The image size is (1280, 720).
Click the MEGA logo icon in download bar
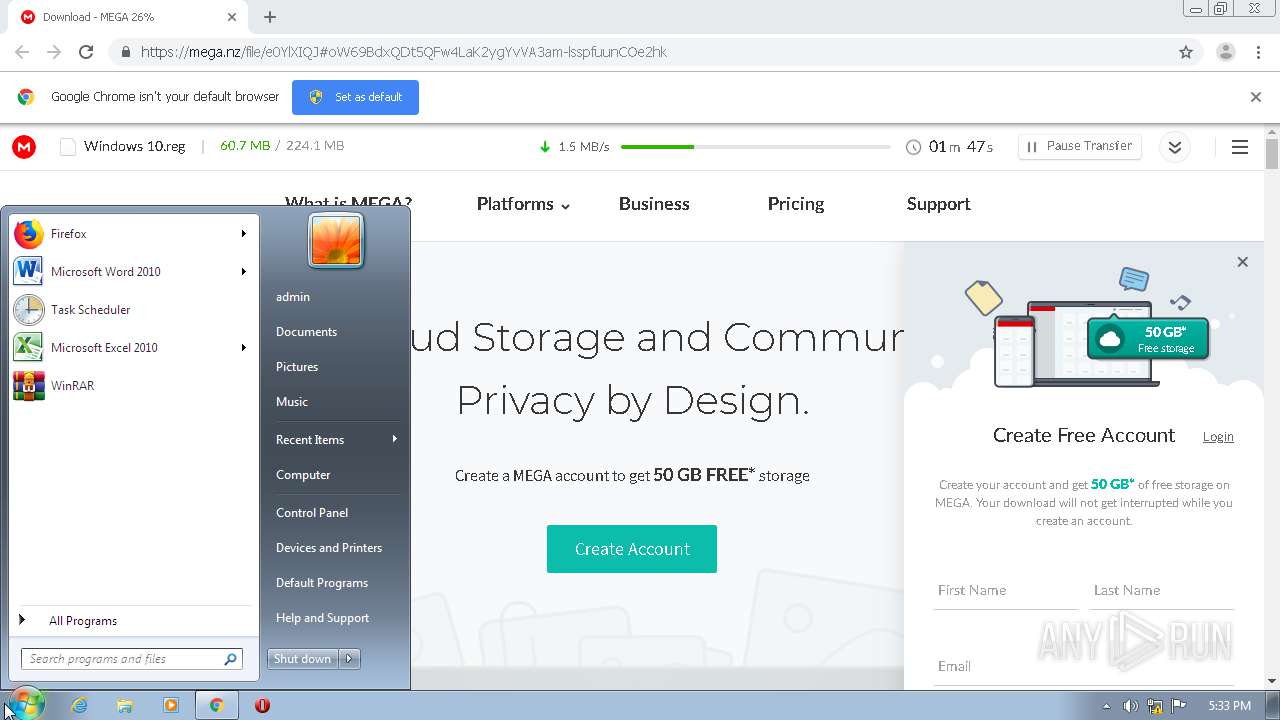tap(24, 147)
